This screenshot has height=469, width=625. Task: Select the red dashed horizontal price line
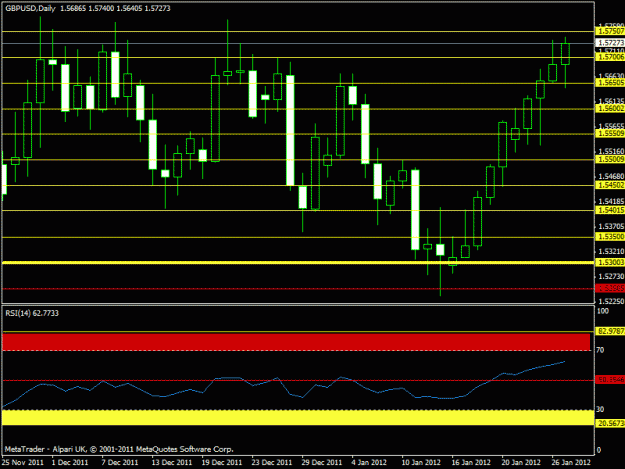coord(298,288)
